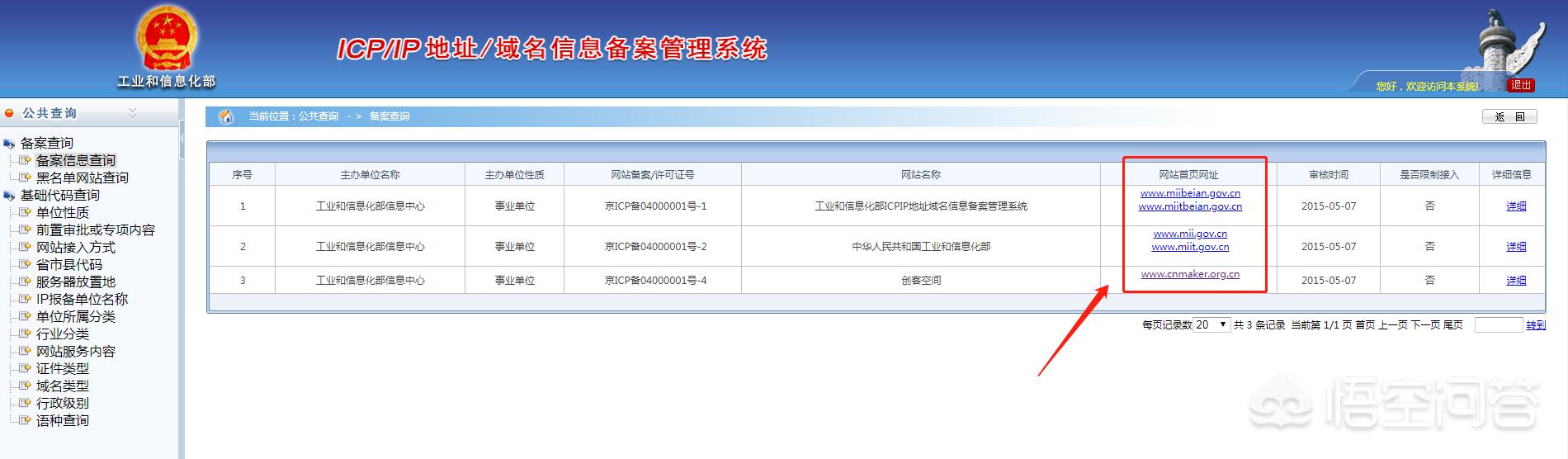Viewport: 1568px width, 459px height.
Task: Click page icon next to IP报备单位名称
Action: pyautogui.click(x=25, y=299)
